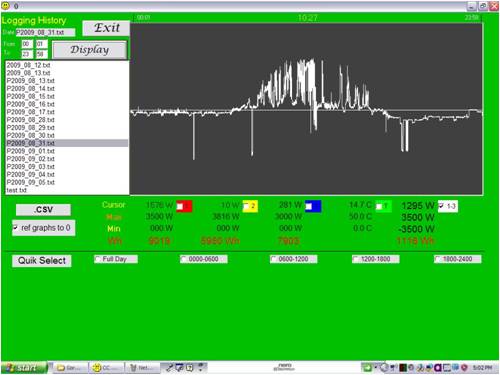The image size is (500, 375).
Task: Click the smiley face taskbar application
Action: (106, 368)
